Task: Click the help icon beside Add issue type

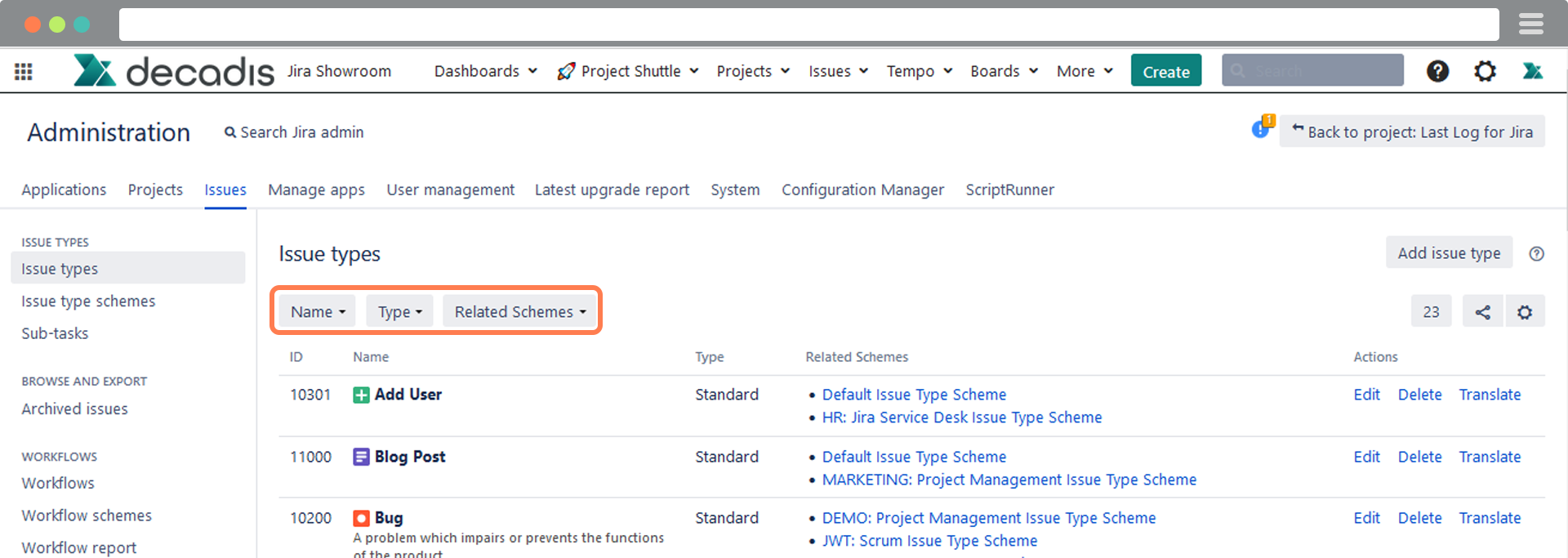Action: click(x=1536, y=254)
